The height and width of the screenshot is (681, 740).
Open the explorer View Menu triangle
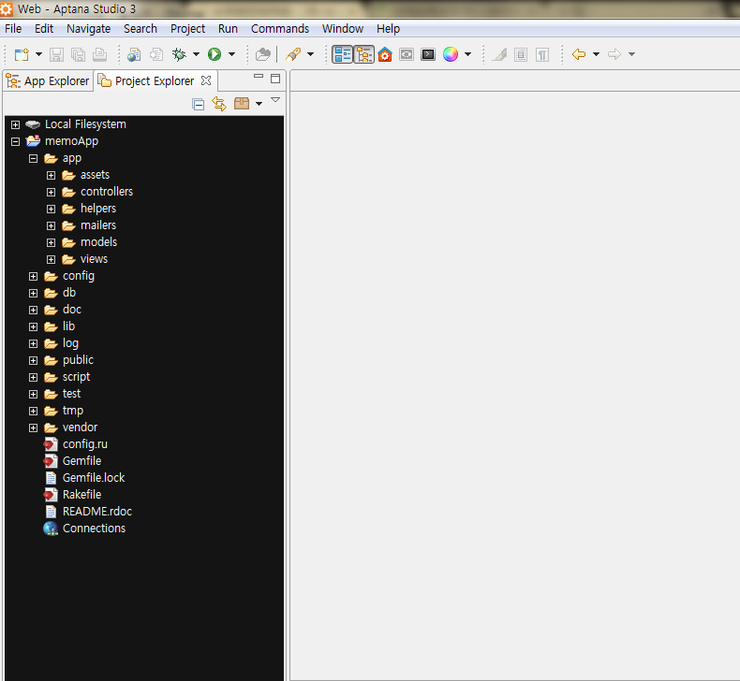pyautogui.click(x=276, y=100)
